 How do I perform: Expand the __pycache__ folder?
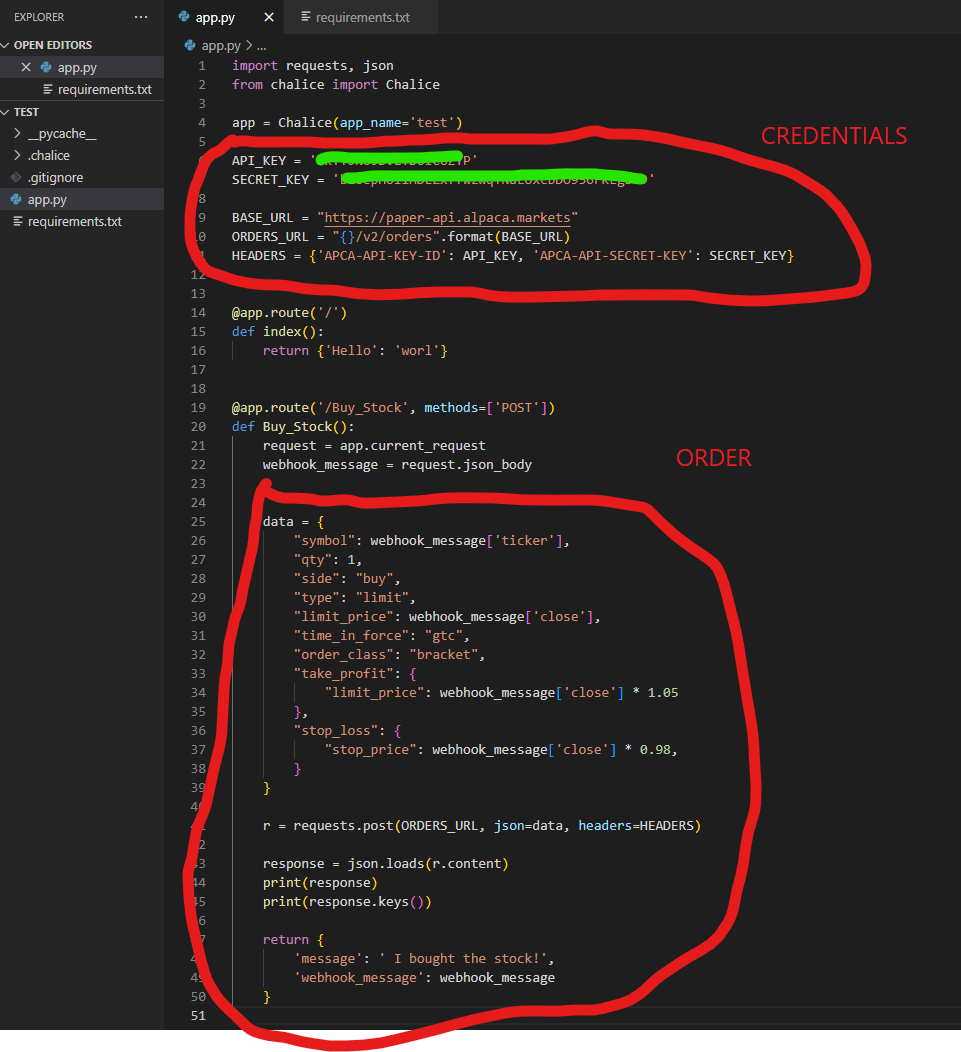[16, 133]
